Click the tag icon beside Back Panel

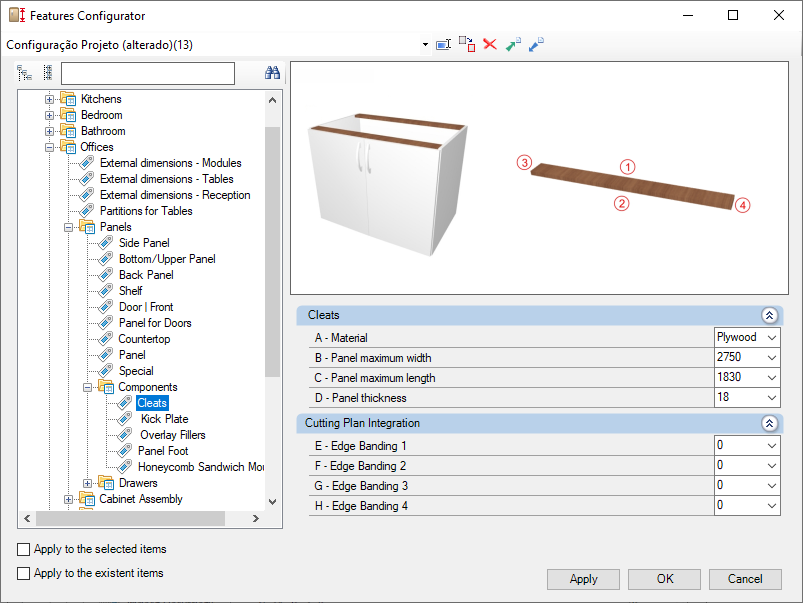(106, 274)
